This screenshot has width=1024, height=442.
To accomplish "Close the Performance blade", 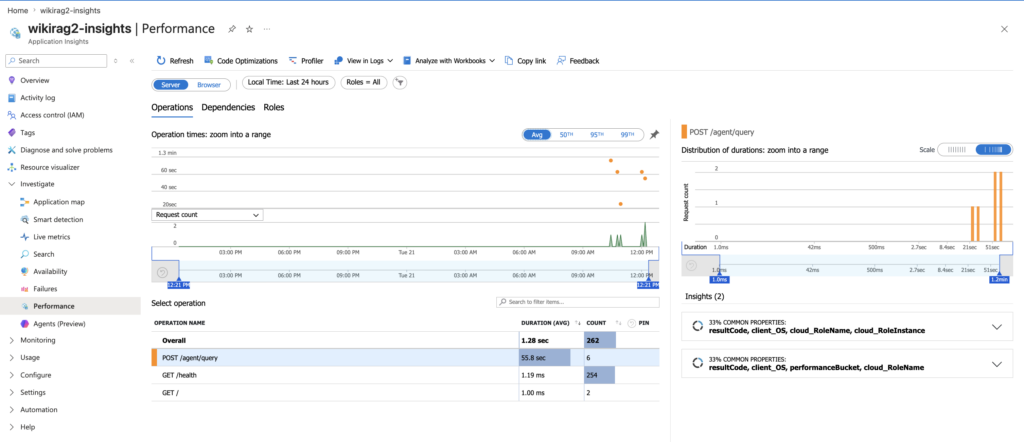I will pos(1004,29).
